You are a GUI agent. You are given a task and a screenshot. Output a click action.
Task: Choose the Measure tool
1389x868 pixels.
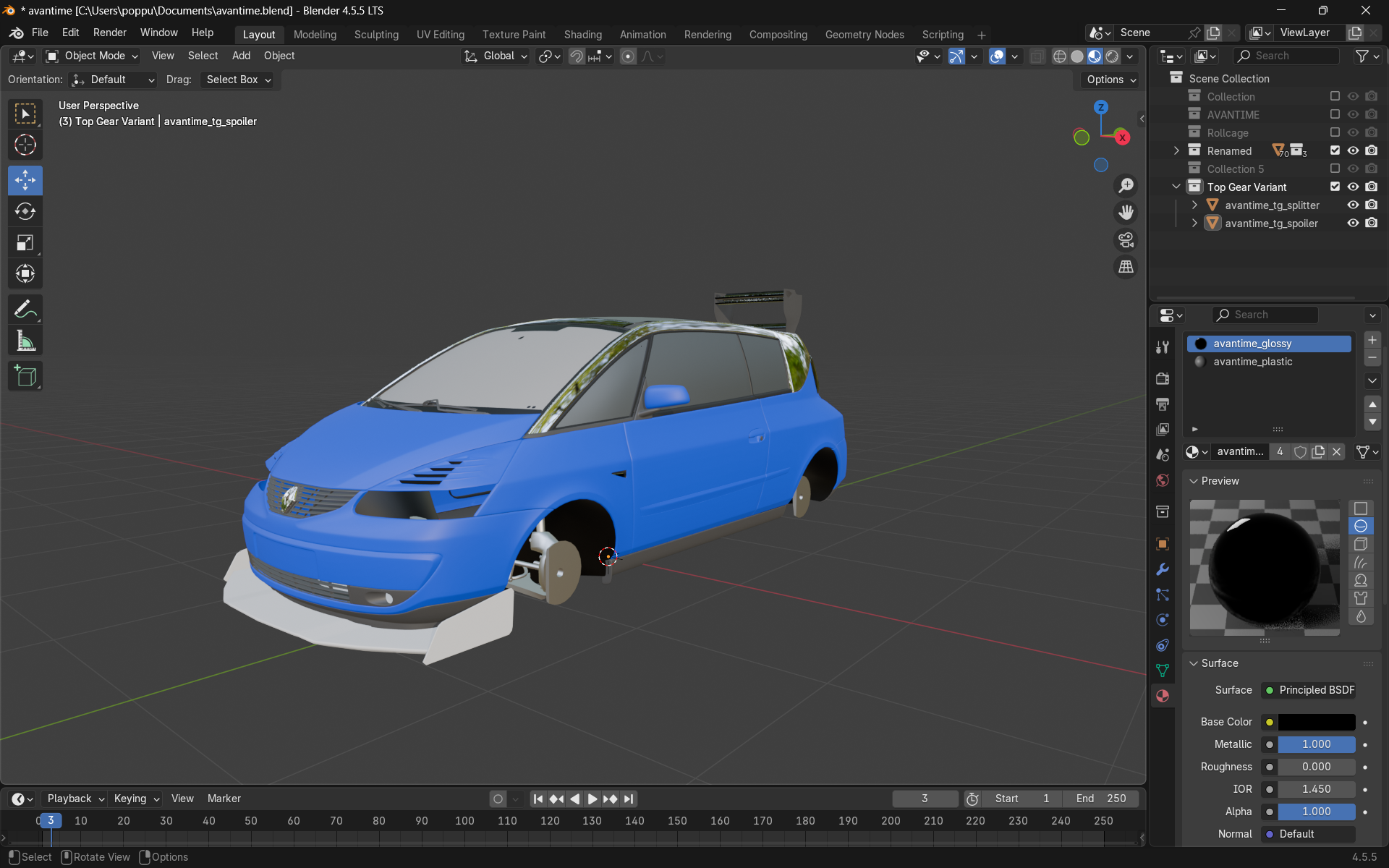pos(25,341)
